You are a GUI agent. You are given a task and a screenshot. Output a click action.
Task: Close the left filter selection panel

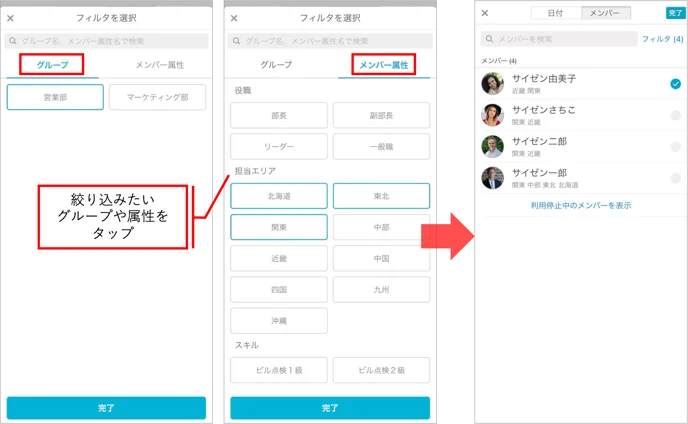pyautogui.click(x=11, y=18)
